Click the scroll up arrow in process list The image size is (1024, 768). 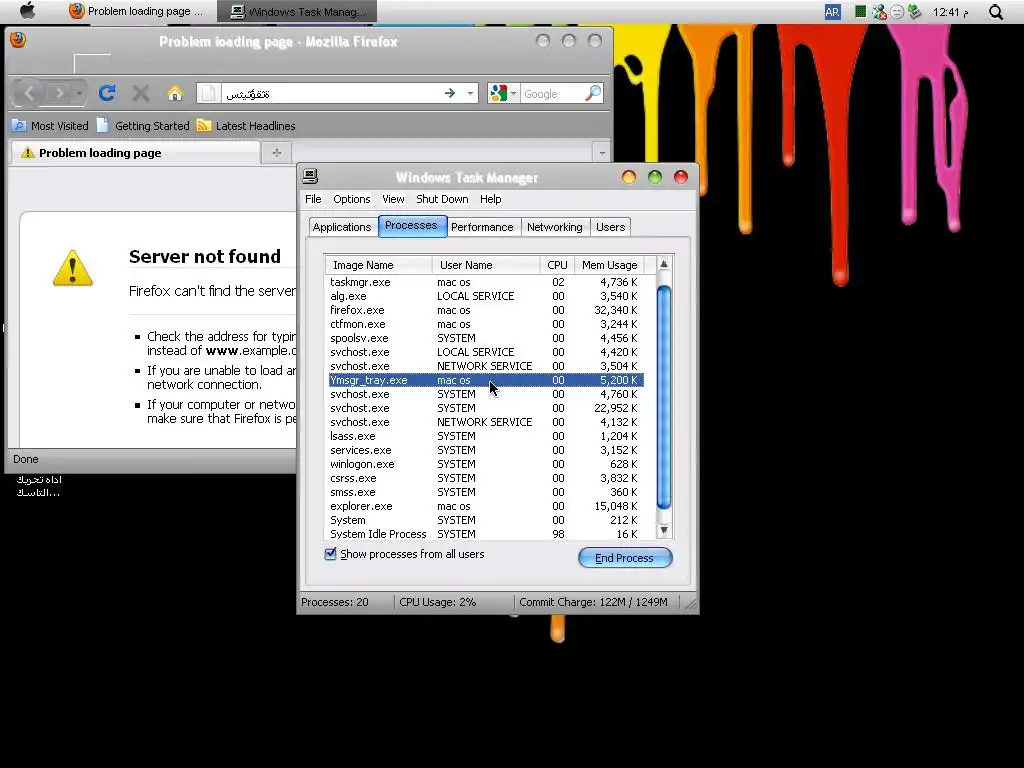click(x=664, y=264)
